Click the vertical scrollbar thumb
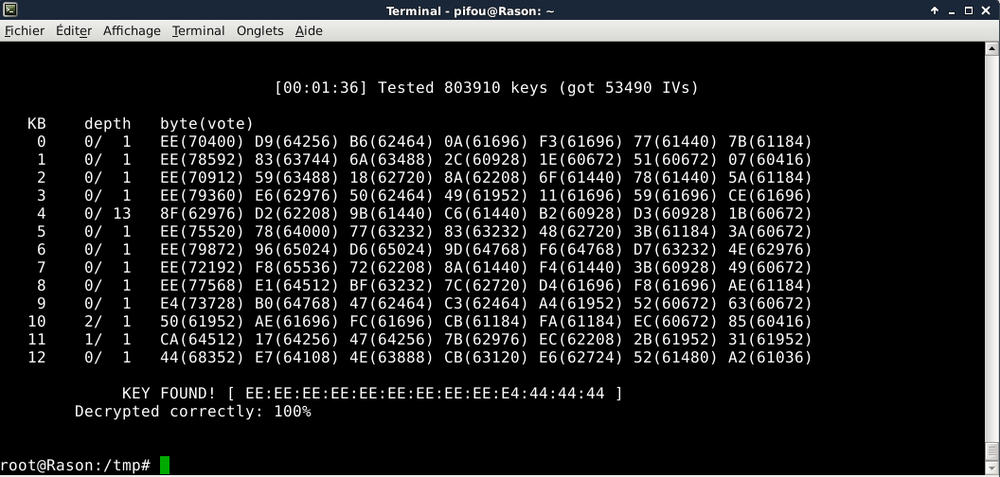The height and width of the screenshot is (477, 1000). (x=992, y=453)
